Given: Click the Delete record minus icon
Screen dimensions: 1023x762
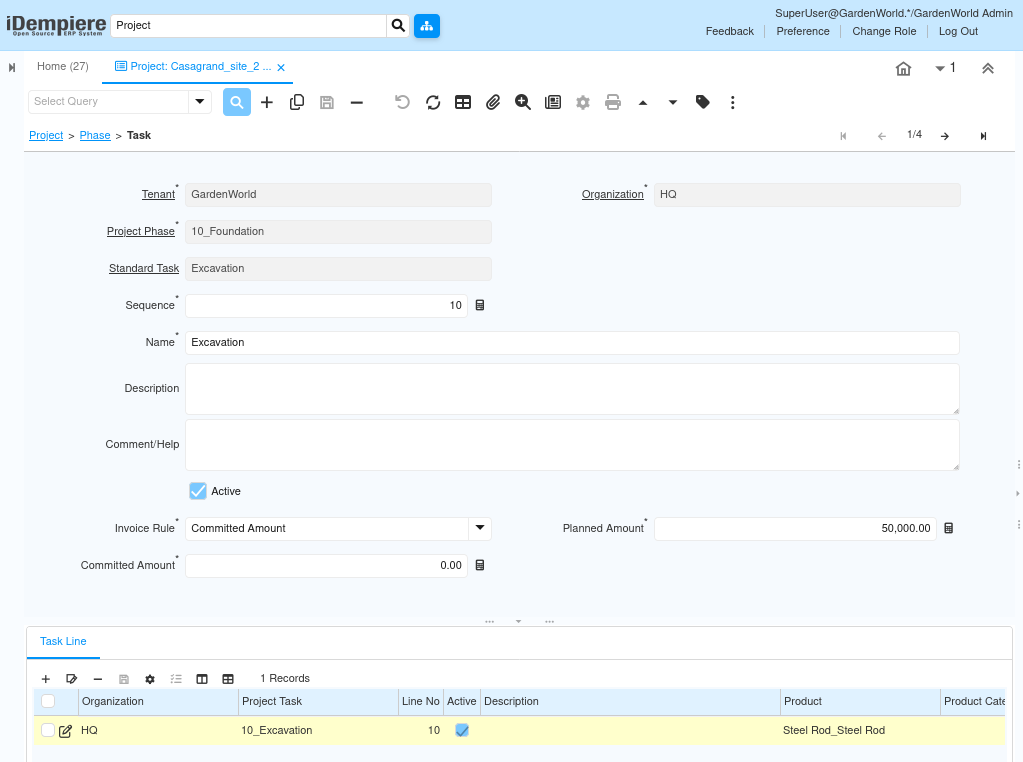Looking at the screenshot, I should 357,102.
